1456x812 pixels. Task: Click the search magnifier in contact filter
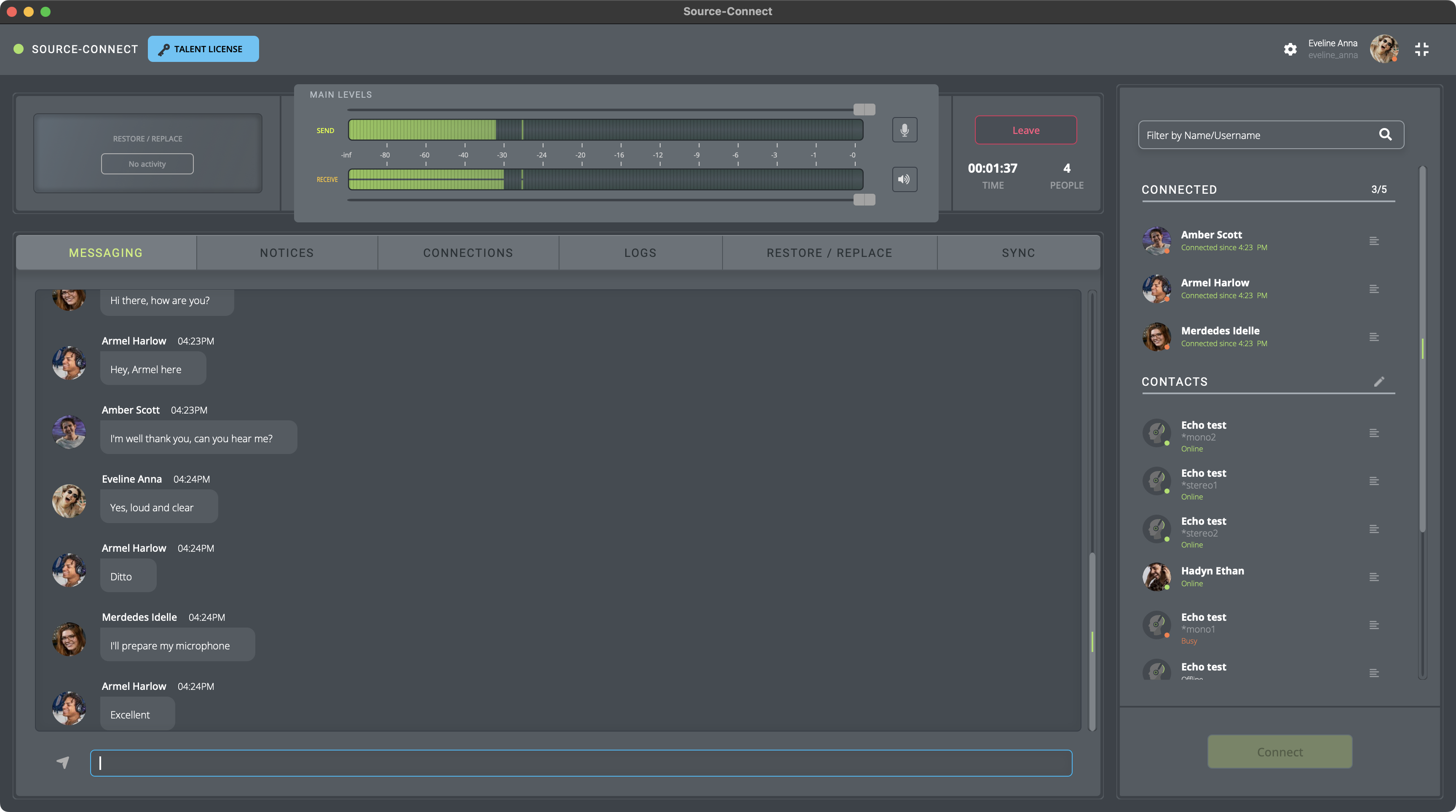tap(1385, 134)
